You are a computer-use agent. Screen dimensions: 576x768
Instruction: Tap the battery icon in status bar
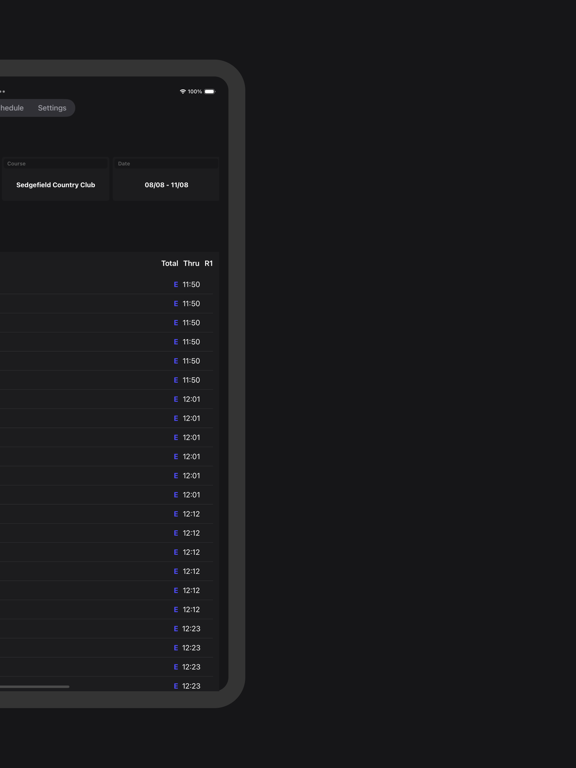[x=210, y=92]
